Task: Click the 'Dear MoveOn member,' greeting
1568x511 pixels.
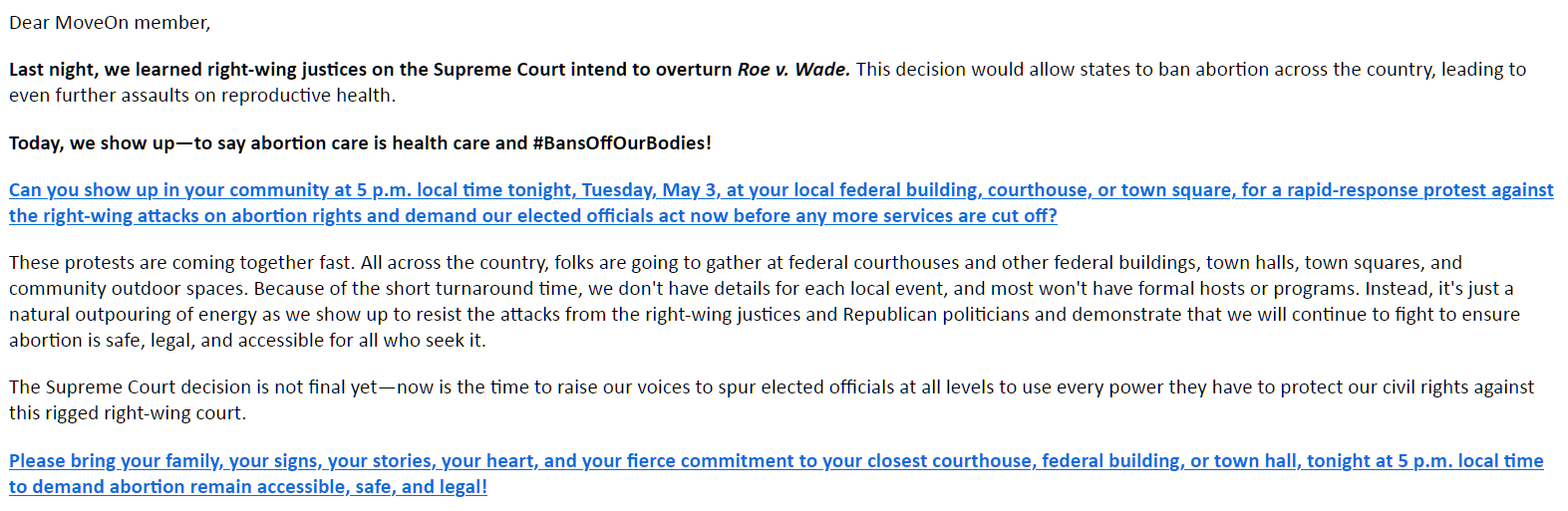Action: coord(110,23)
